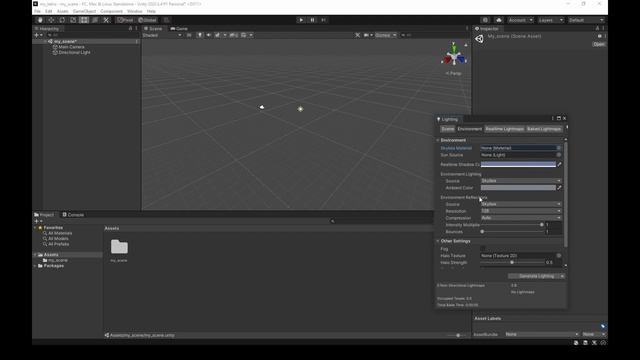Viewport: 640px width, 360px height.
Task: Select the Lighting Scene tab
Action: pos(448,129)
